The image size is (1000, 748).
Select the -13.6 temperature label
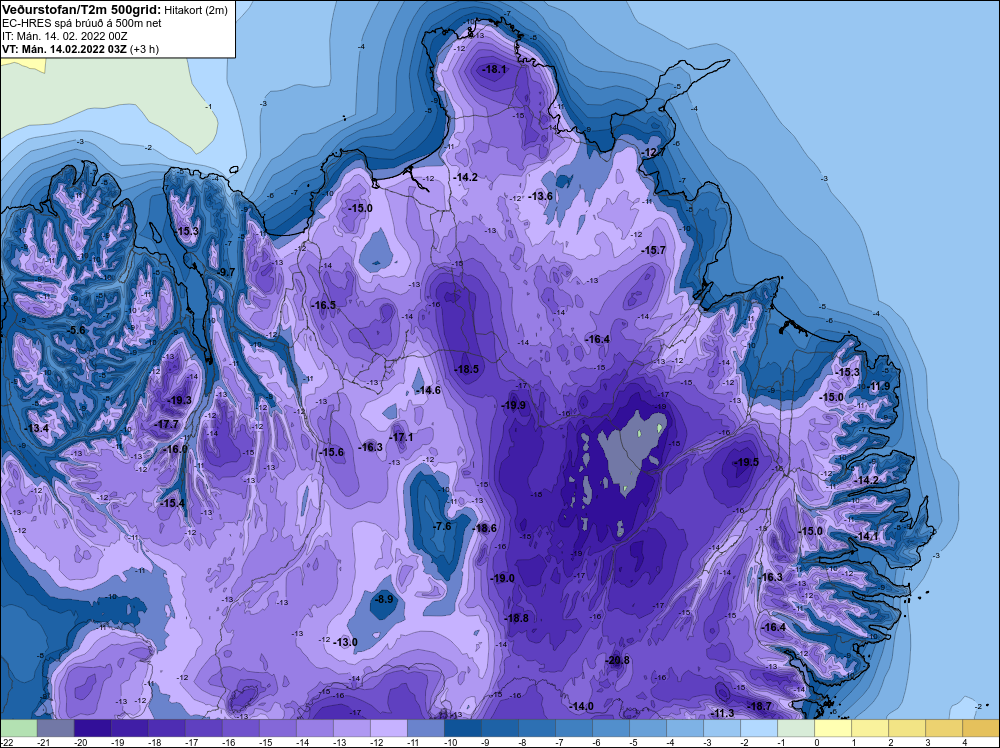click(x=541, y=196)
